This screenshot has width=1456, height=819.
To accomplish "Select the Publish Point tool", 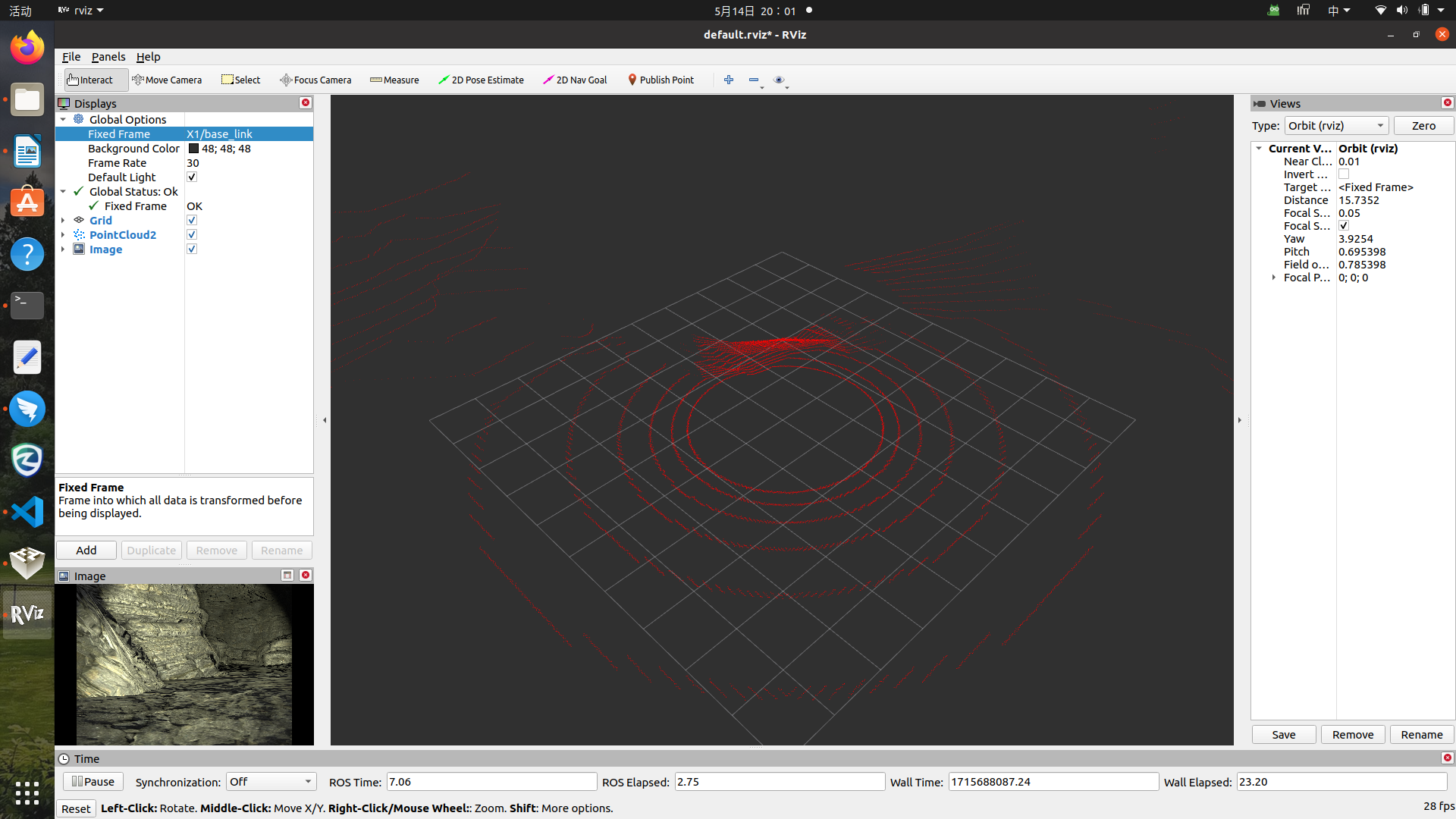I will (661, 80).
